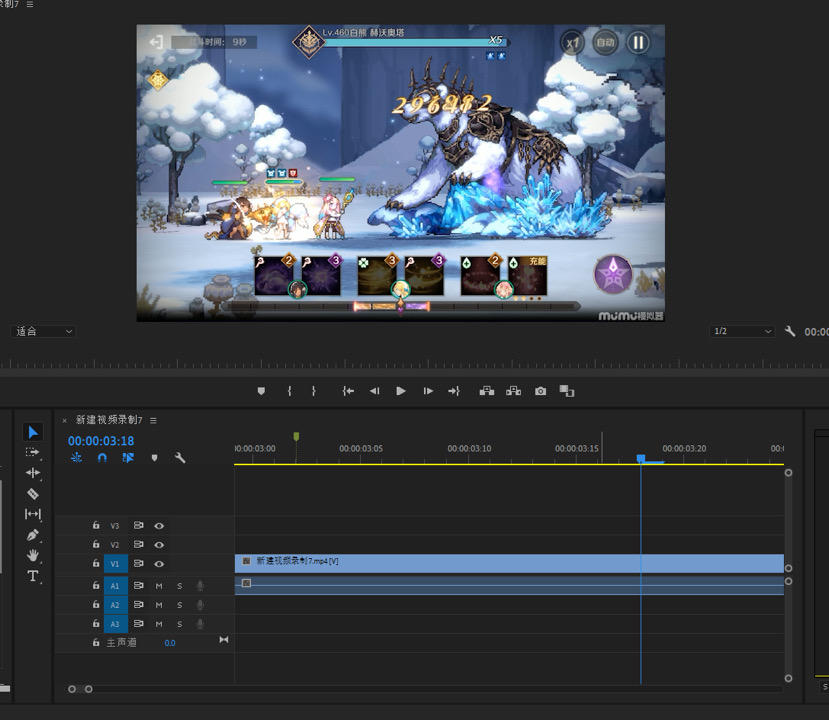This screenshot has width=829, height=720.
Task: Mute track A1
Action: [x=159, y=586]
